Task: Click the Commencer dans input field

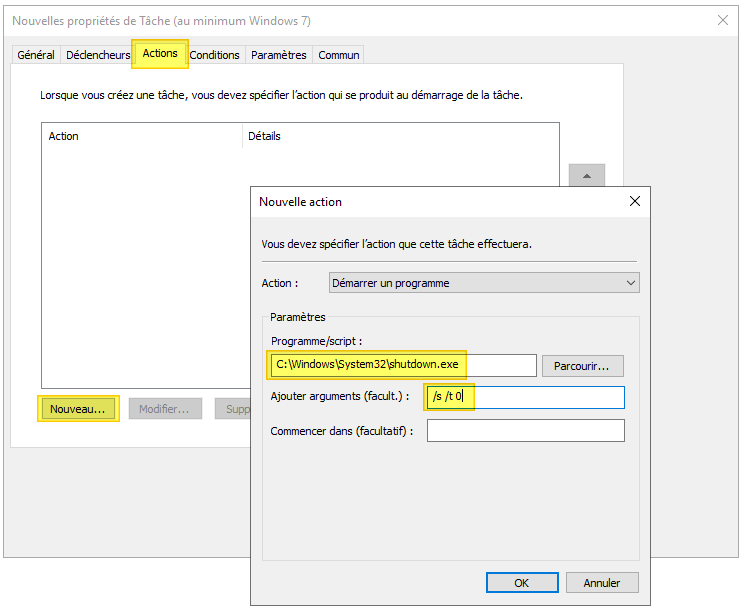Action: [525, 431]
